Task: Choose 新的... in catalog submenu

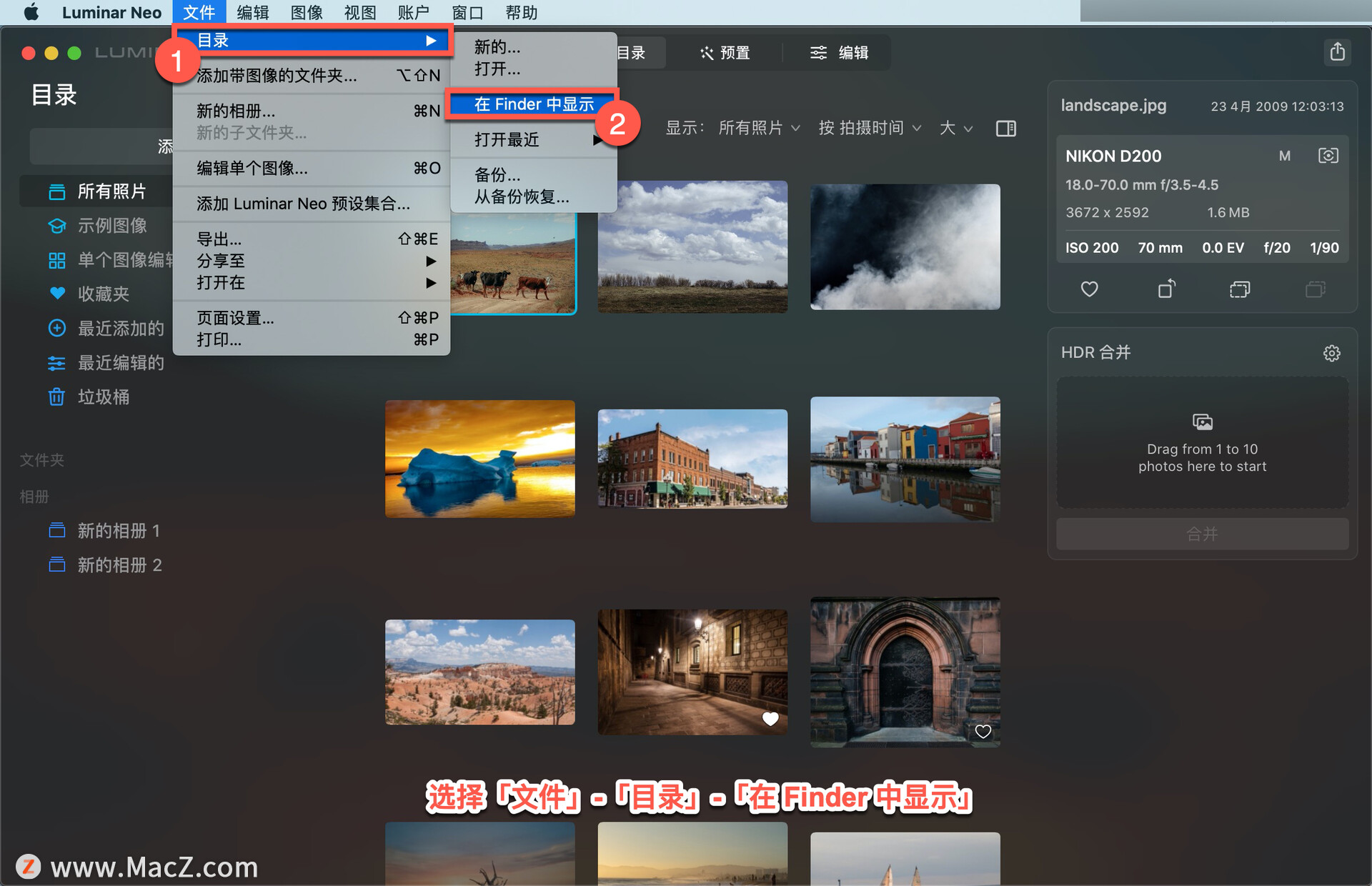Action: pos(533,47)
